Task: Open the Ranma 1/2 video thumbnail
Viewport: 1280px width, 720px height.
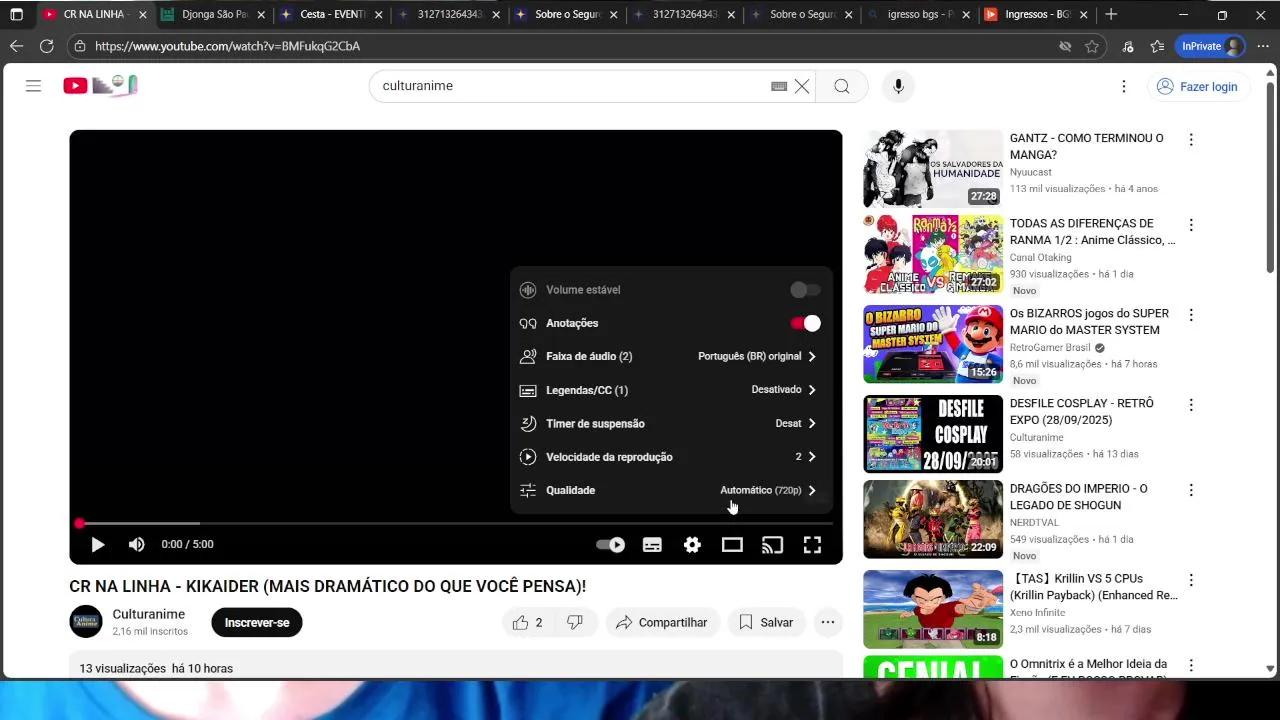Action: pos(933,254)
